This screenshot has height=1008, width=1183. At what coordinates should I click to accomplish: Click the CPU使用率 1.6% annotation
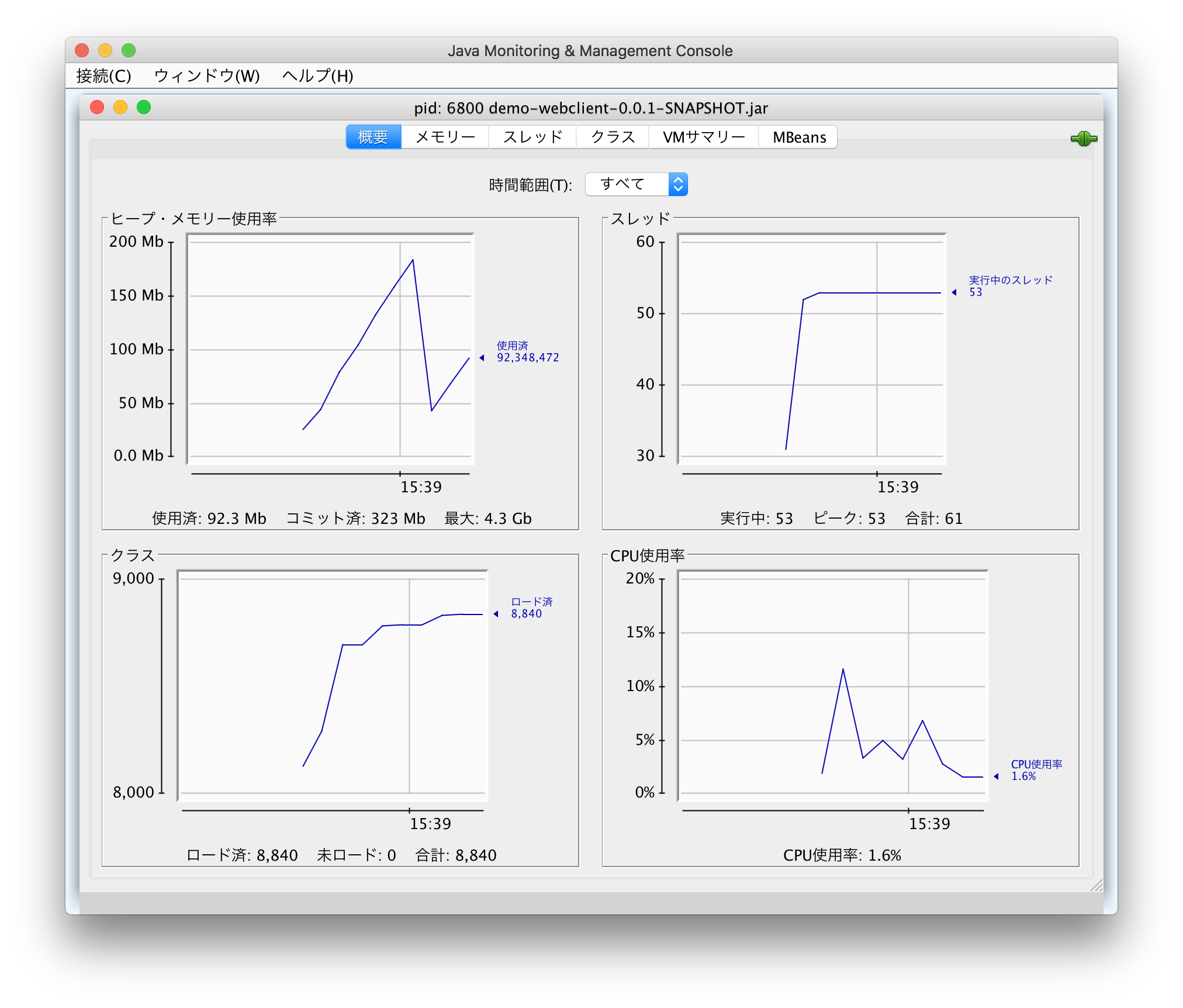[x=1036, y=771]
